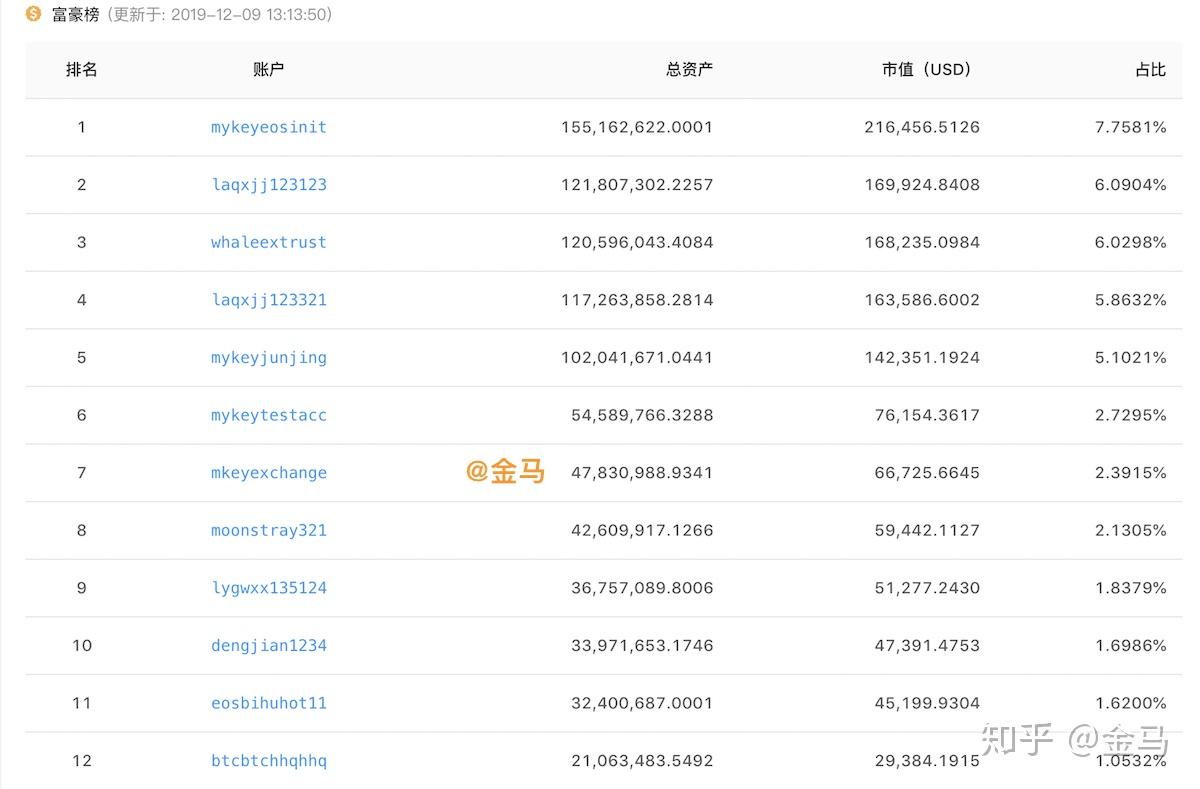Click the 富豪榜 section title
1200x789 pixels.
pos(76,15)
